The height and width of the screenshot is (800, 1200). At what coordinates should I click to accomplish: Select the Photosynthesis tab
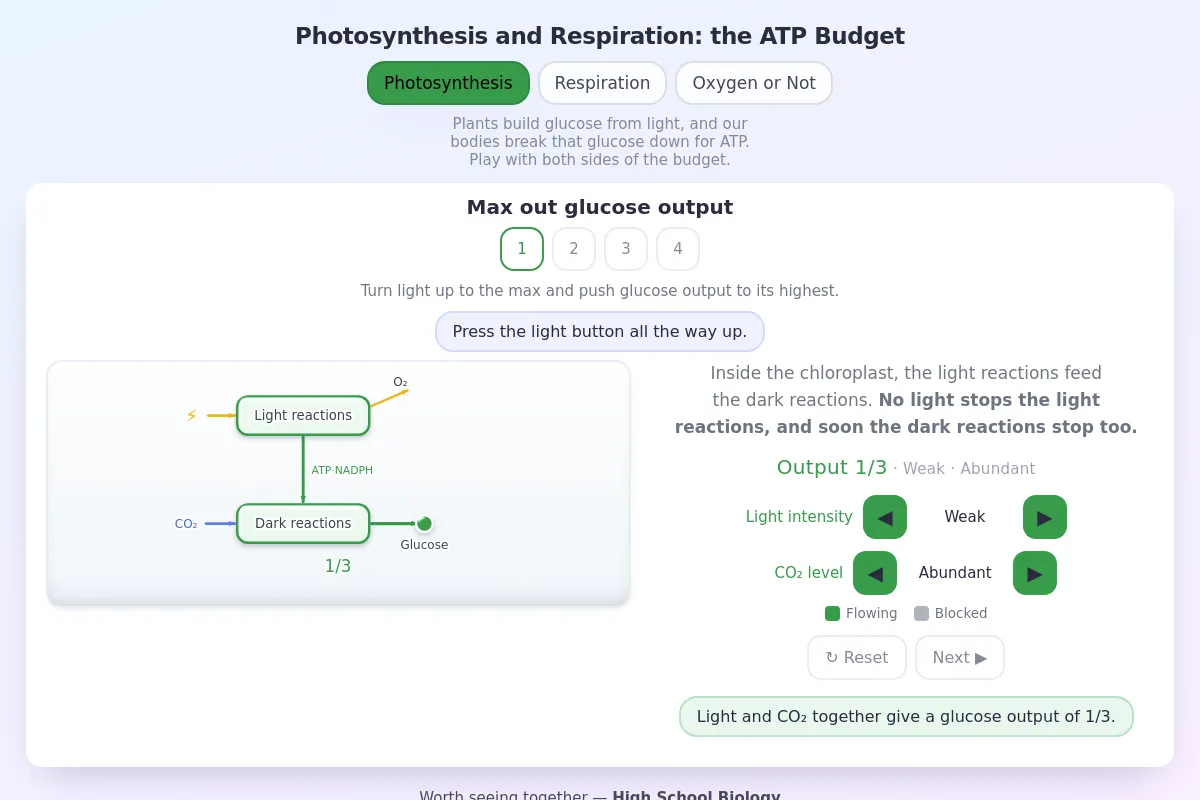click(448, 83)
